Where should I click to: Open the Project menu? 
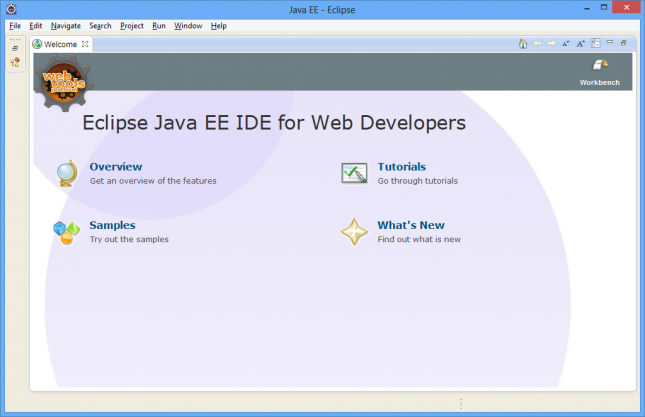pos(132,25)
